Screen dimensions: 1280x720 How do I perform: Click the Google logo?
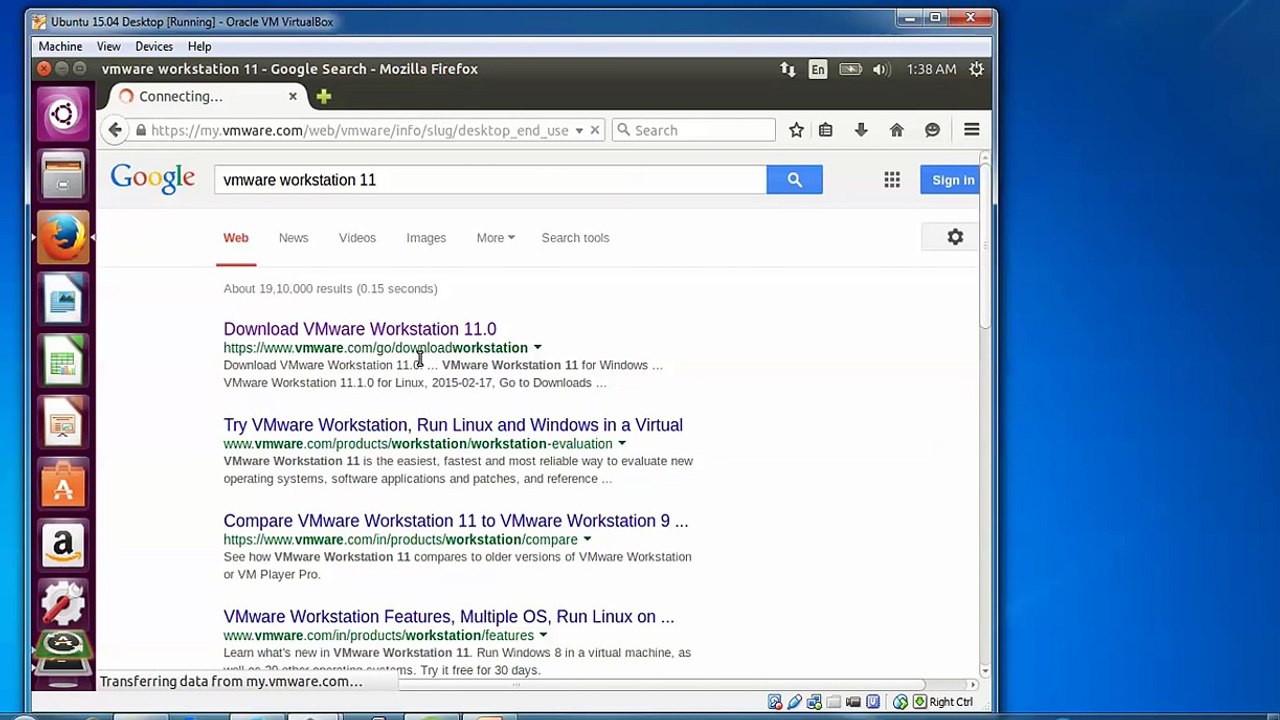pyautogui.click(x=152, y=179)
